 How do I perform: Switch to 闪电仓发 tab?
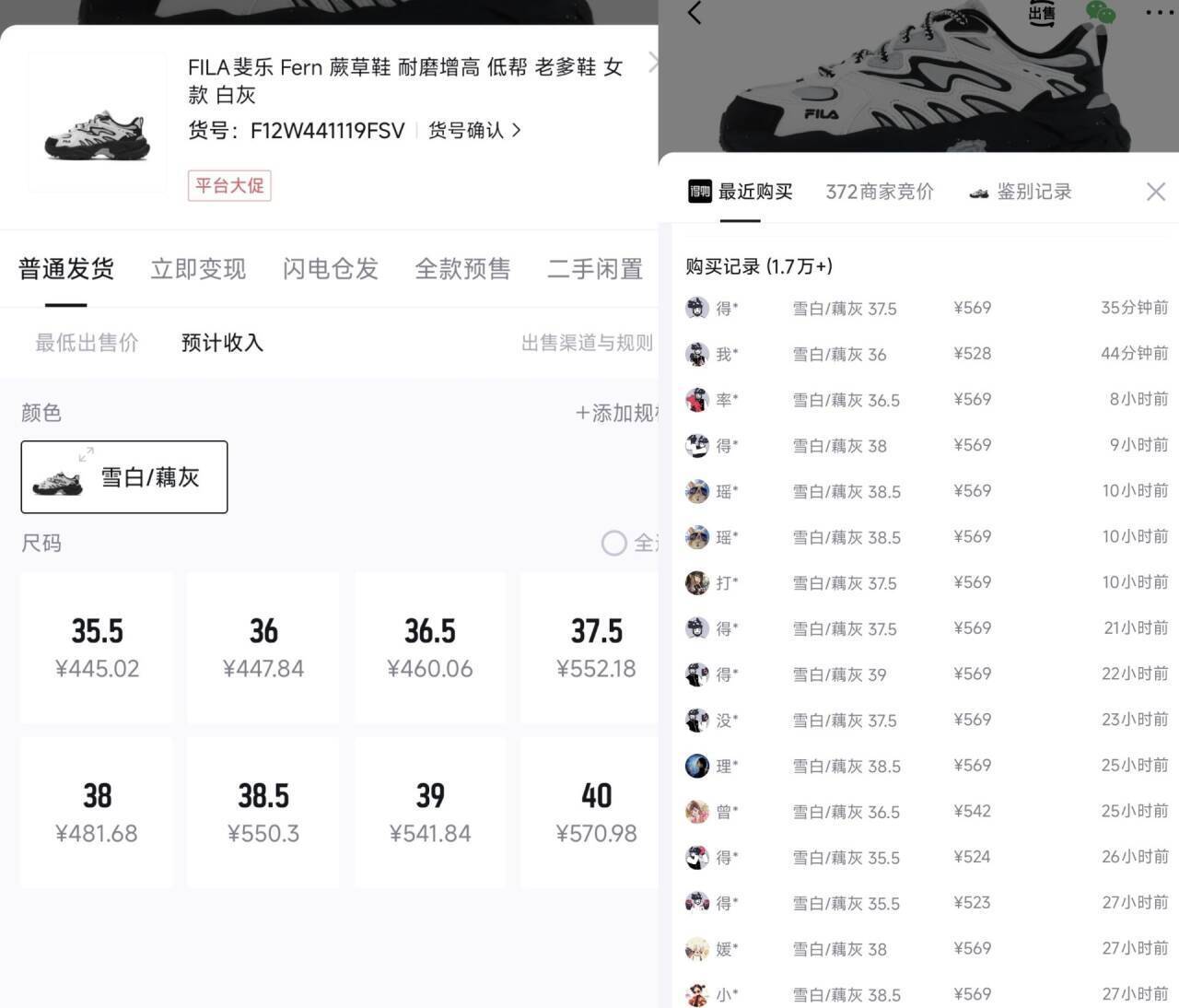(331, 269)
